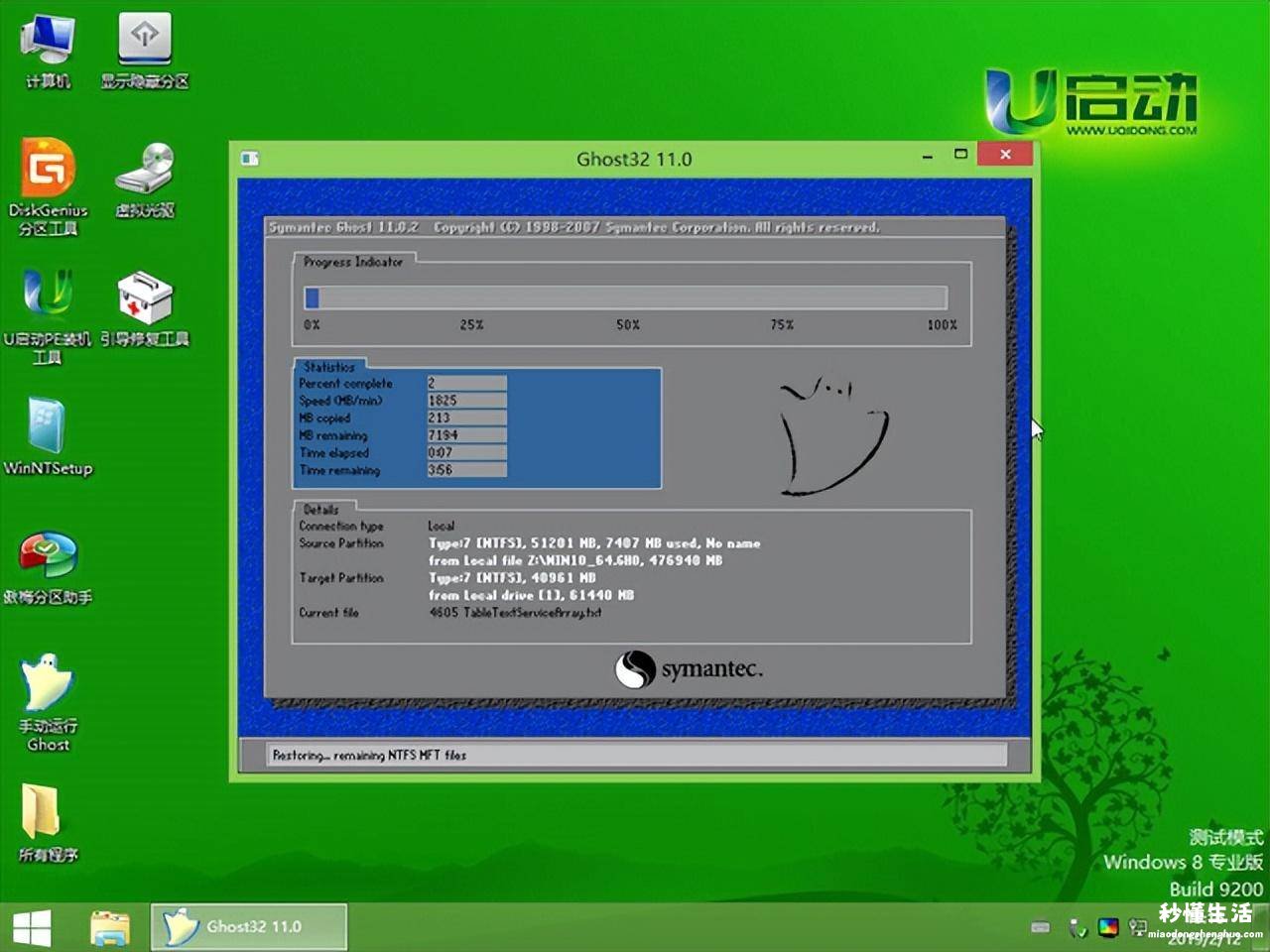1270x952 pixels.
Task: Click the Current file TableTextServiceArray.txt line
Action: coord(515,613)
